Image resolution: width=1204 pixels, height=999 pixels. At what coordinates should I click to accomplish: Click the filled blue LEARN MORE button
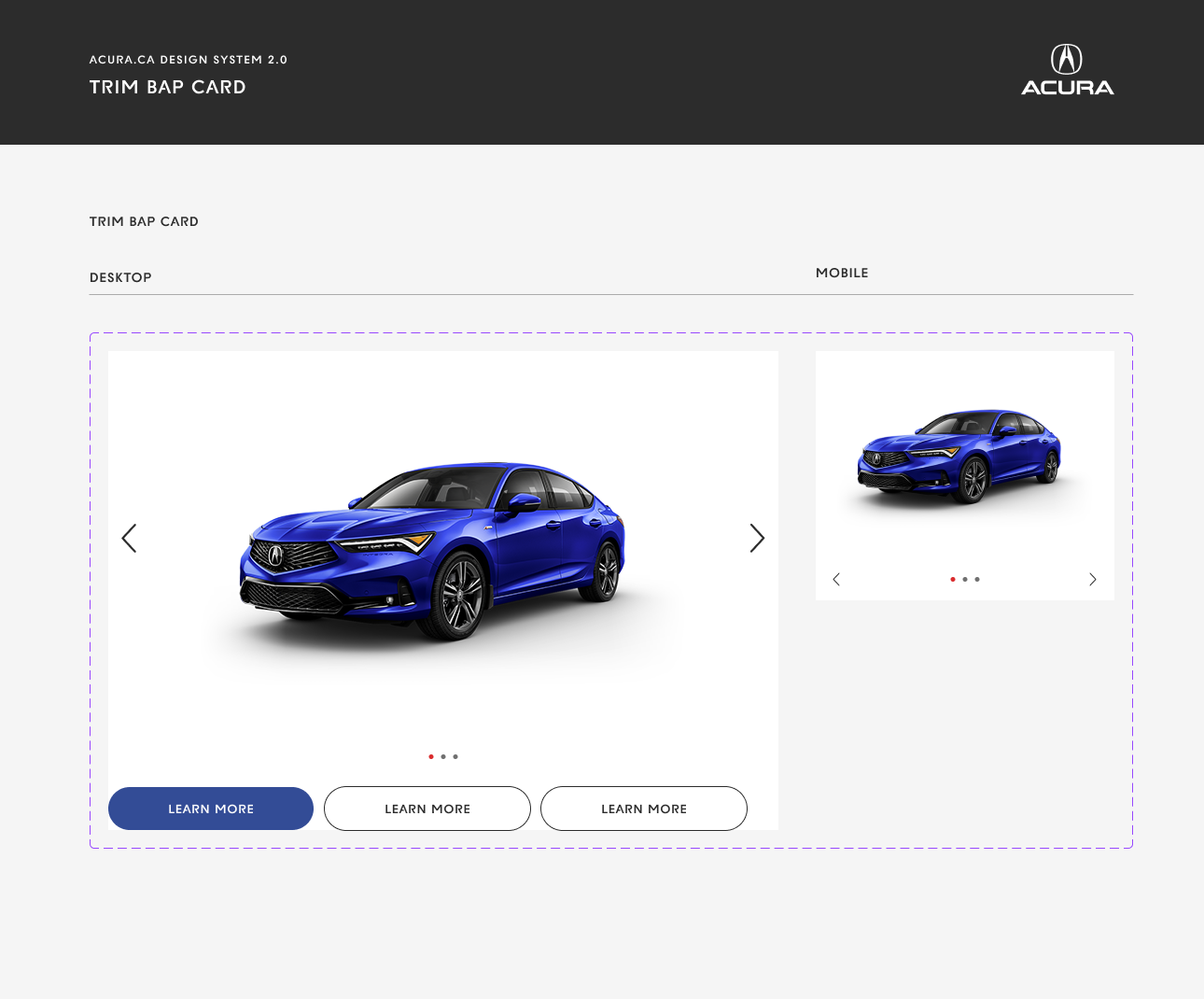[x=211, y=809]
